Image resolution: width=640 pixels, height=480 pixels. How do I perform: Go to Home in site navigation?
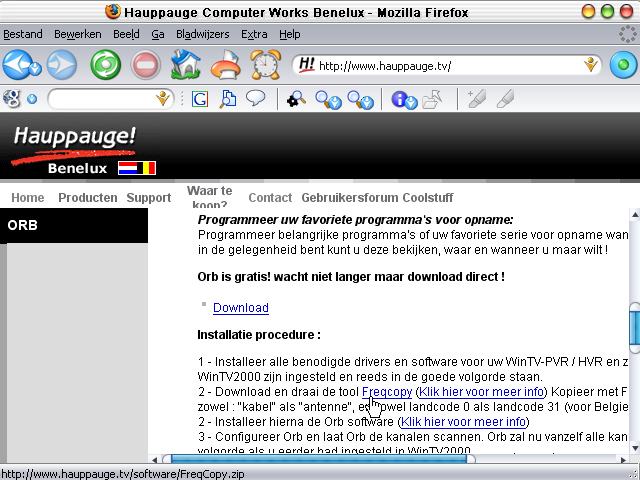click(28, 198)
